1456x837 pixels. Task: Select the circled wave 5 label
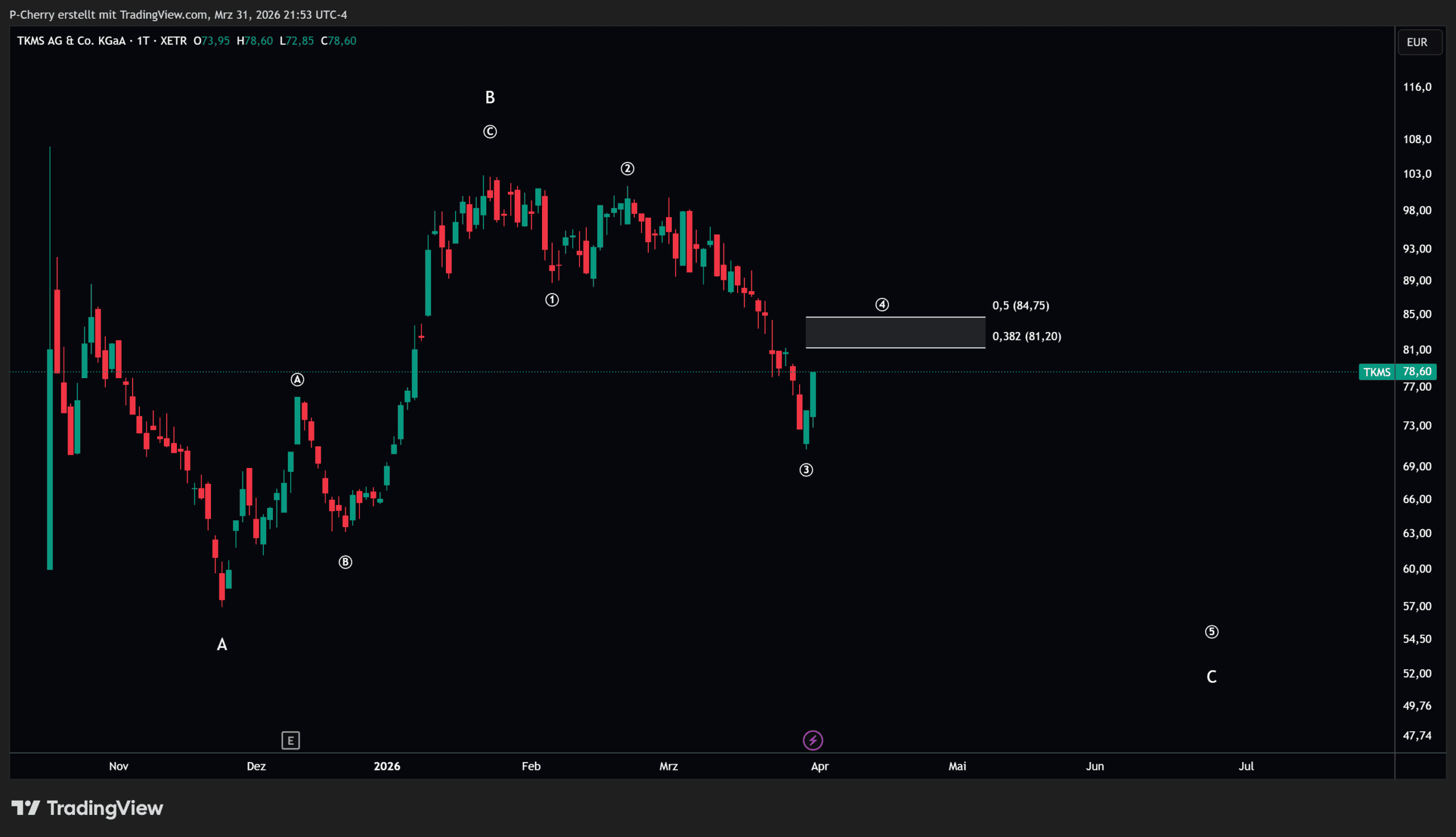coord(1211,632)
